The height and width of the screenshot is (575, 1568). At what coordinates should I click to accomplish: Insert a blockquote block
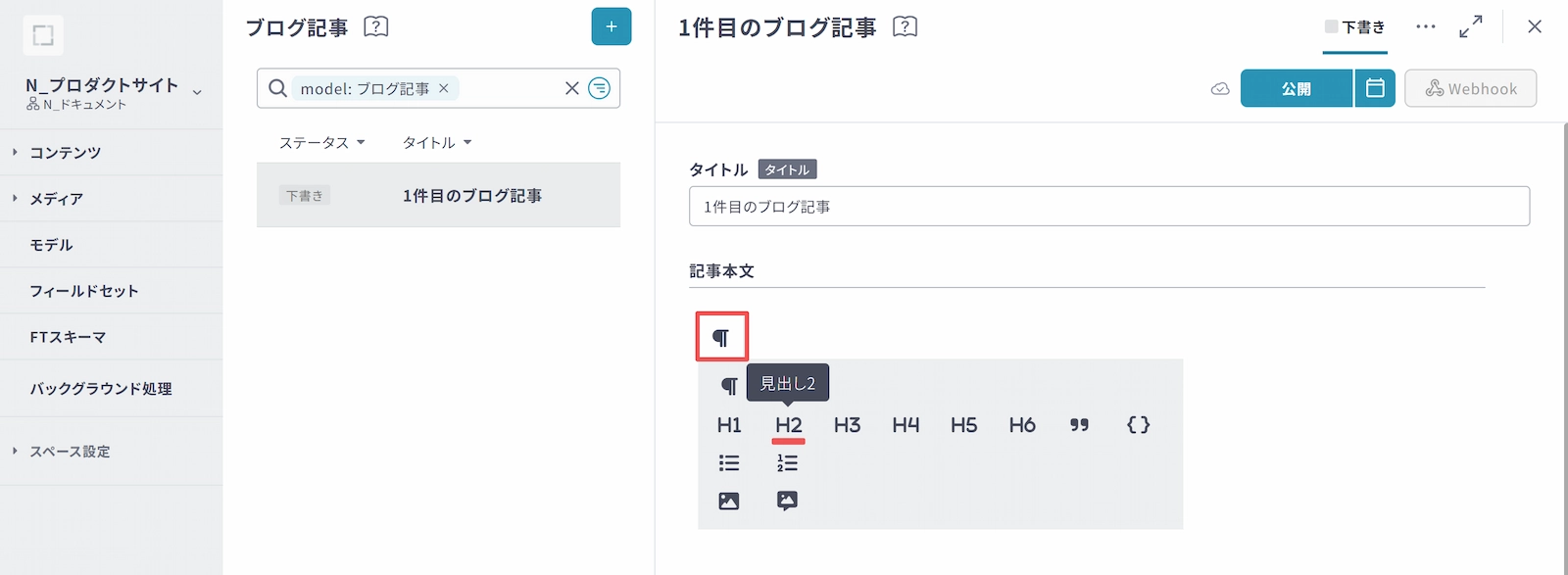[x=1079, y=425]
